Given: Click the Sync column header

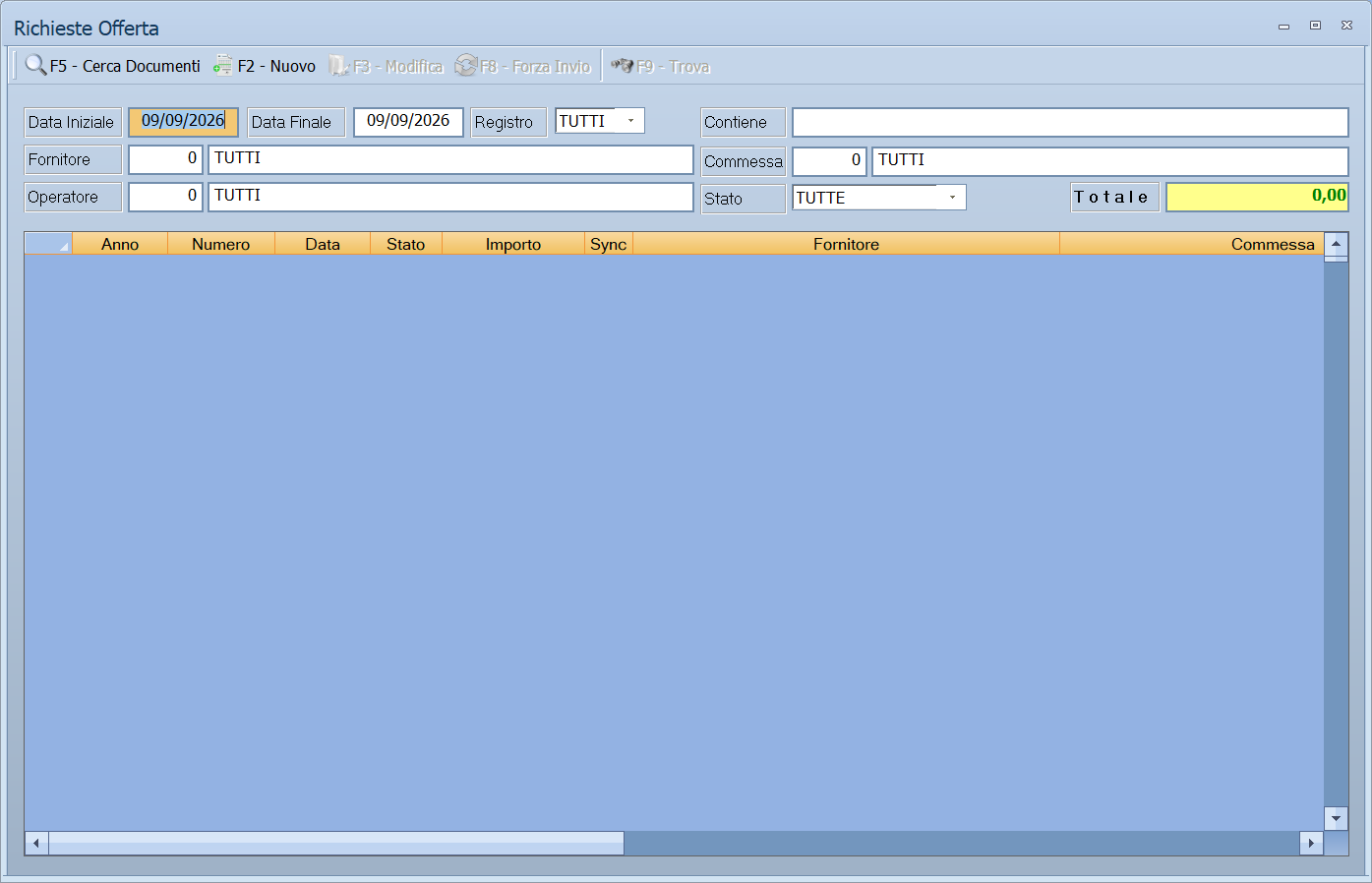Looking at the screenshot, I should tap(609, 244).
